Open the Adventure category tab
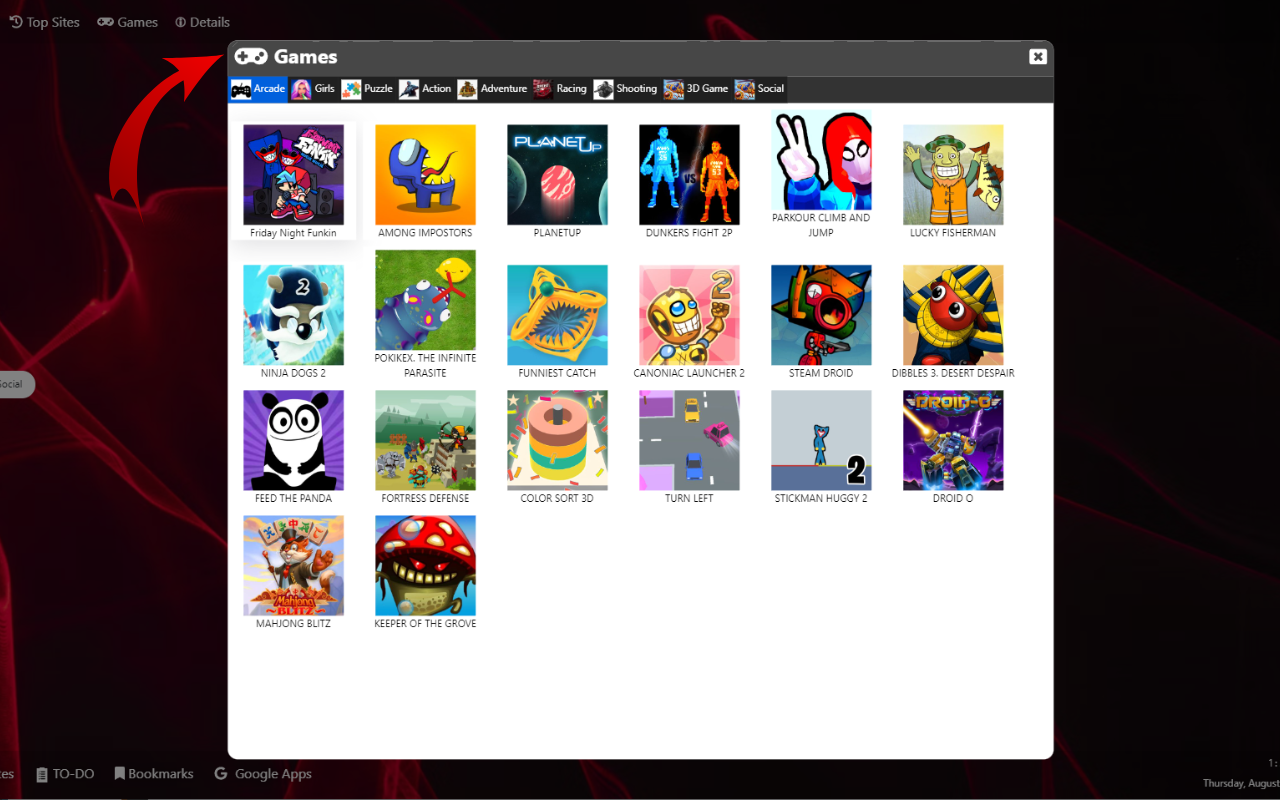Screen dimensions: 1280x800 [492, 89]
